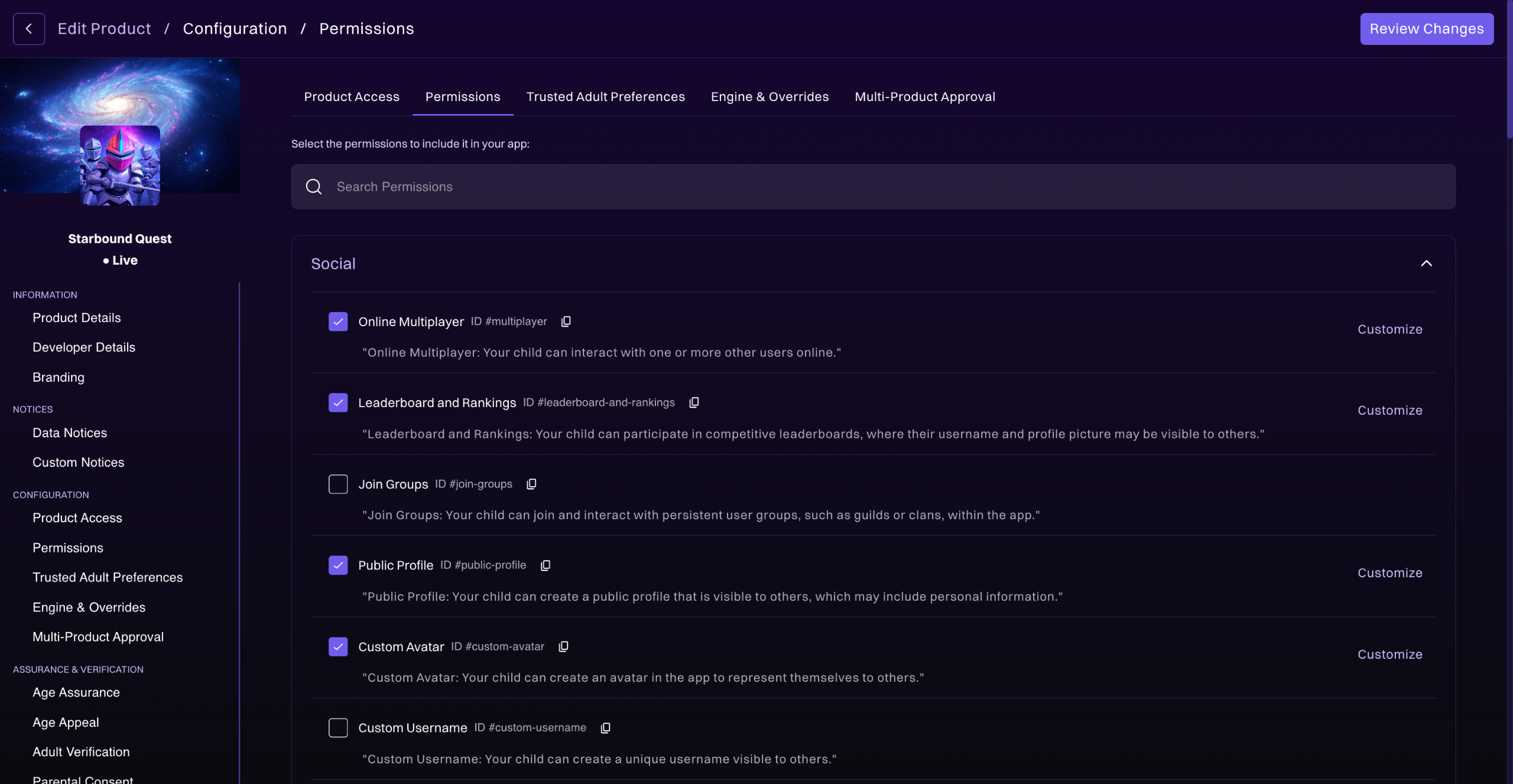Enable the Custom Username checkbox
Screen dimensions: 1513x784
338,728
